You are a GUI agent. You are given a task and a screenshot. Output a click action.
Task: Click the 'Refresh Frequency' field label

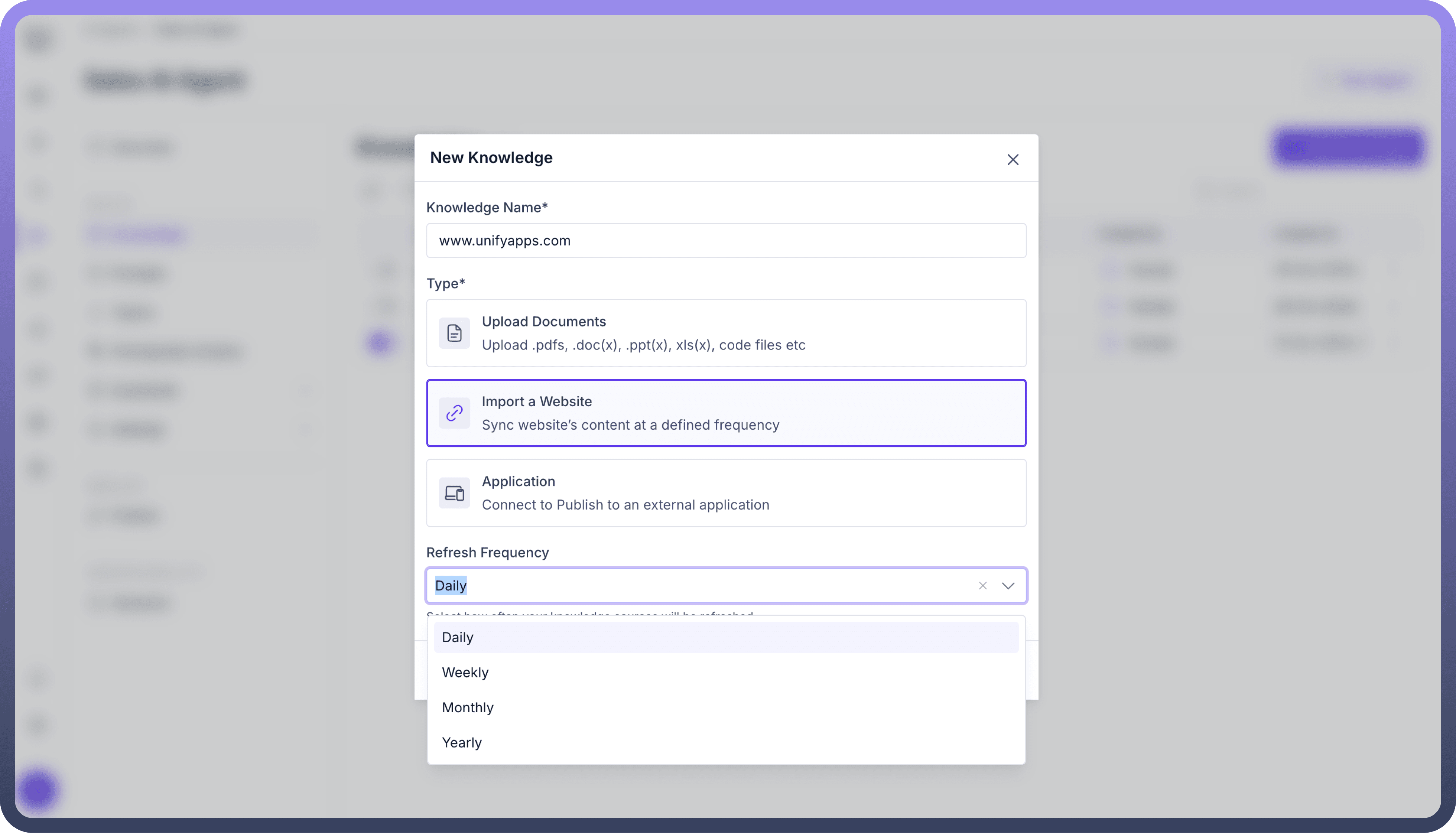[487, 553]
